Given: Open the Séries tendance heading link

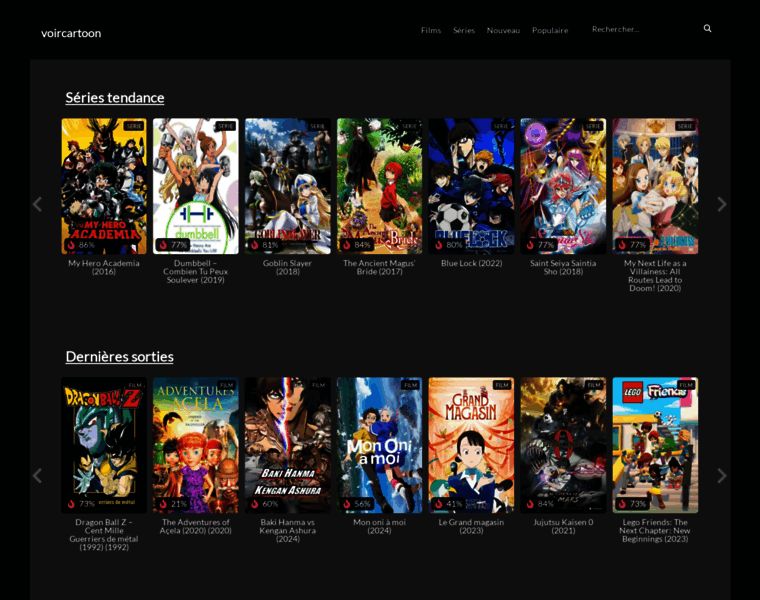Looking at the screenshot, I should click(x=115, y=98).
